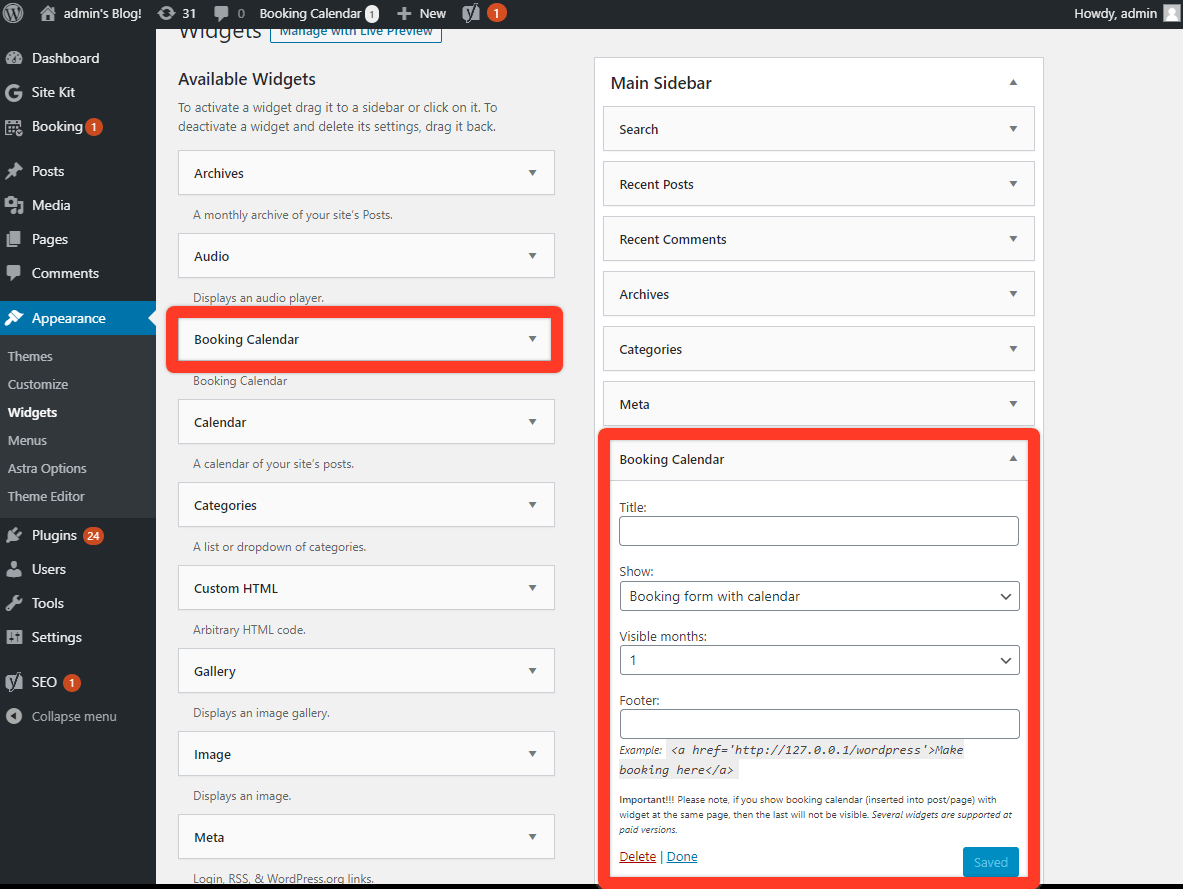Viewport: 1183px width, 889px height.
Task: Open Astra Options submenu item
Action: [47, 468]
